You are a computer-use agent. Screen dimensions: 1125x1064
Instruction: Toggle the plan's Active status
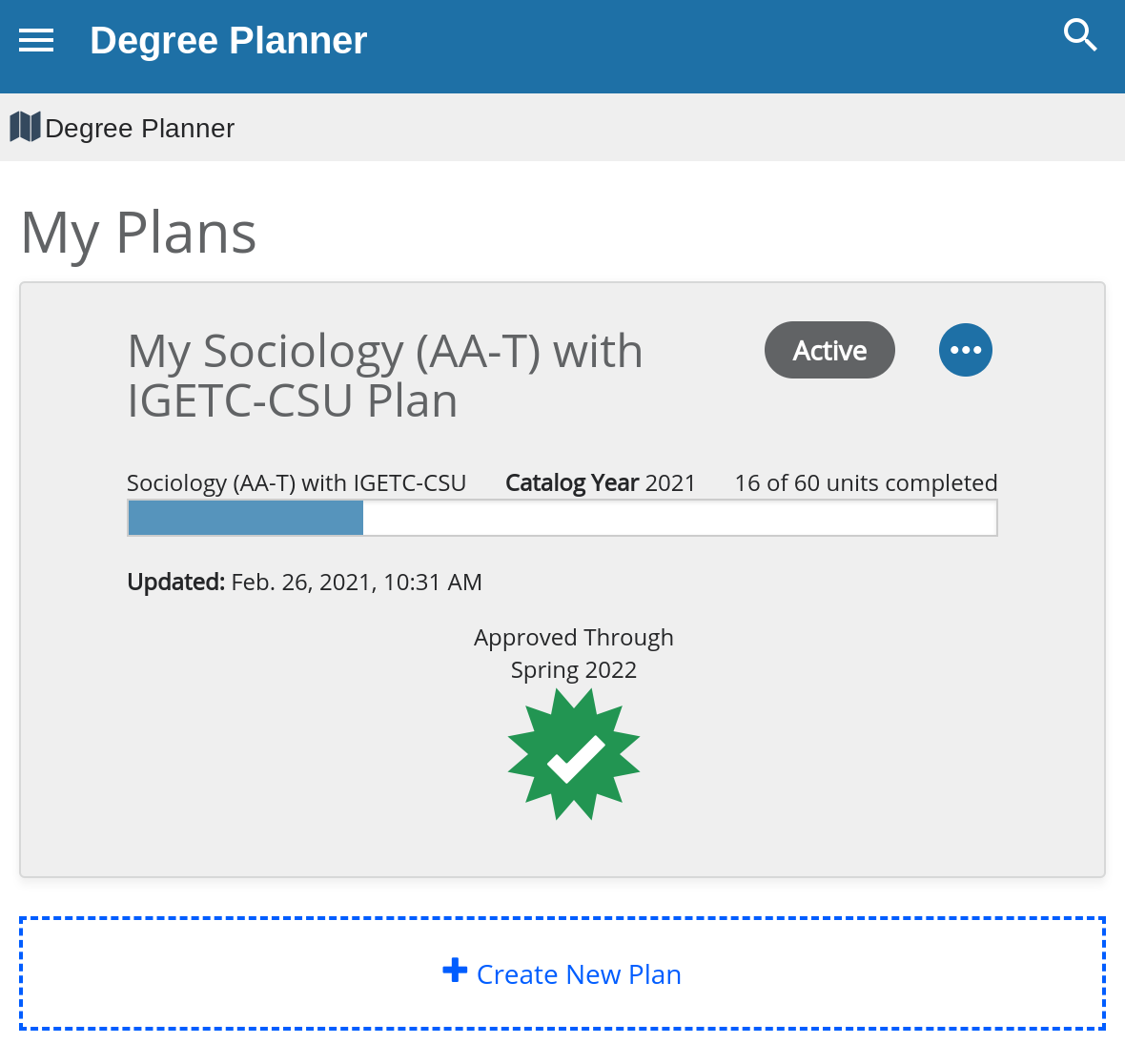tap(828, 350)
